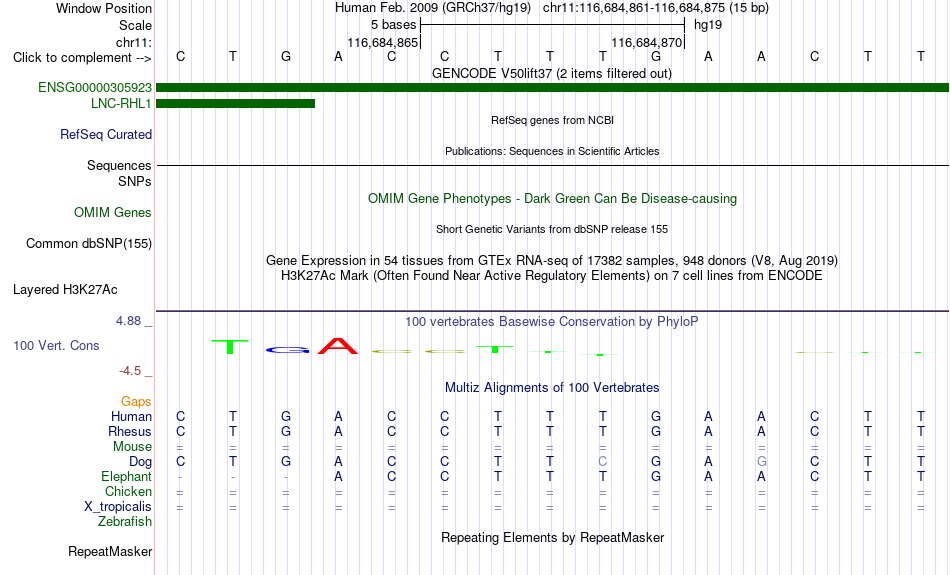Click the "chr11:" ruler label

(133, 42)
